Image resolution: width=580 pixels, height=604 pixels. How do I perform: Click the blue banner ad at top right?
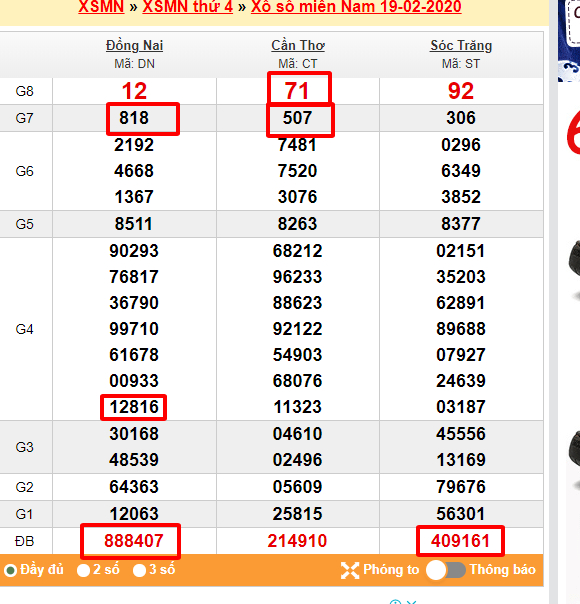pos(569,40)
